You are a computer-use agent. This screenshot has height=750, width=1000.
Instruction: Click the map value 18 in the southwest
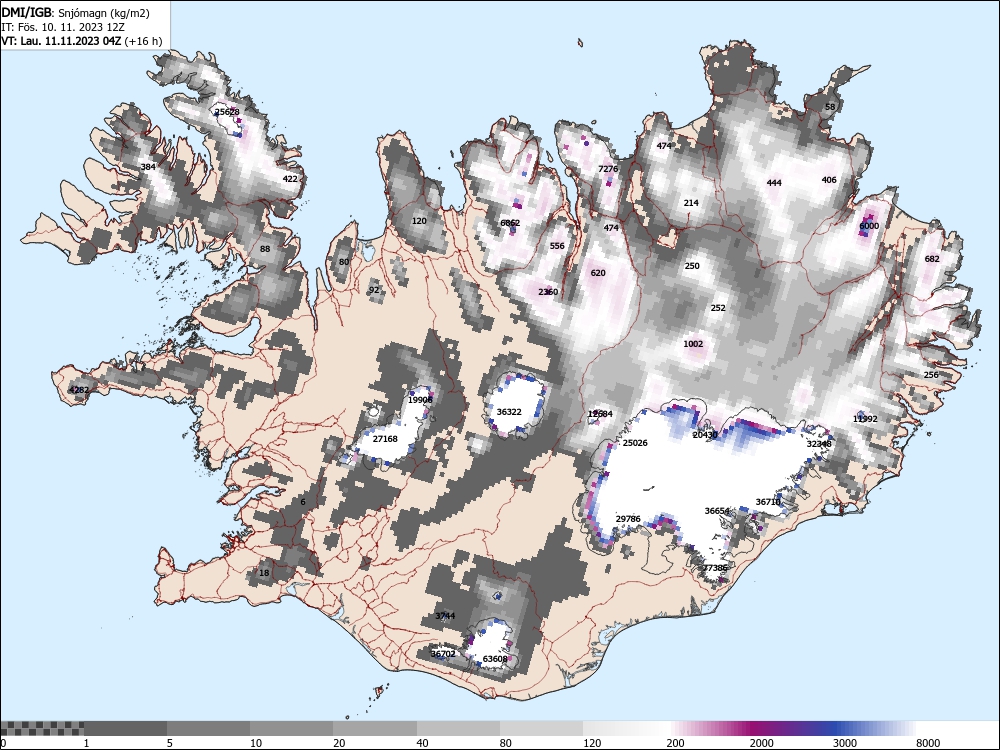pos(264,573)
